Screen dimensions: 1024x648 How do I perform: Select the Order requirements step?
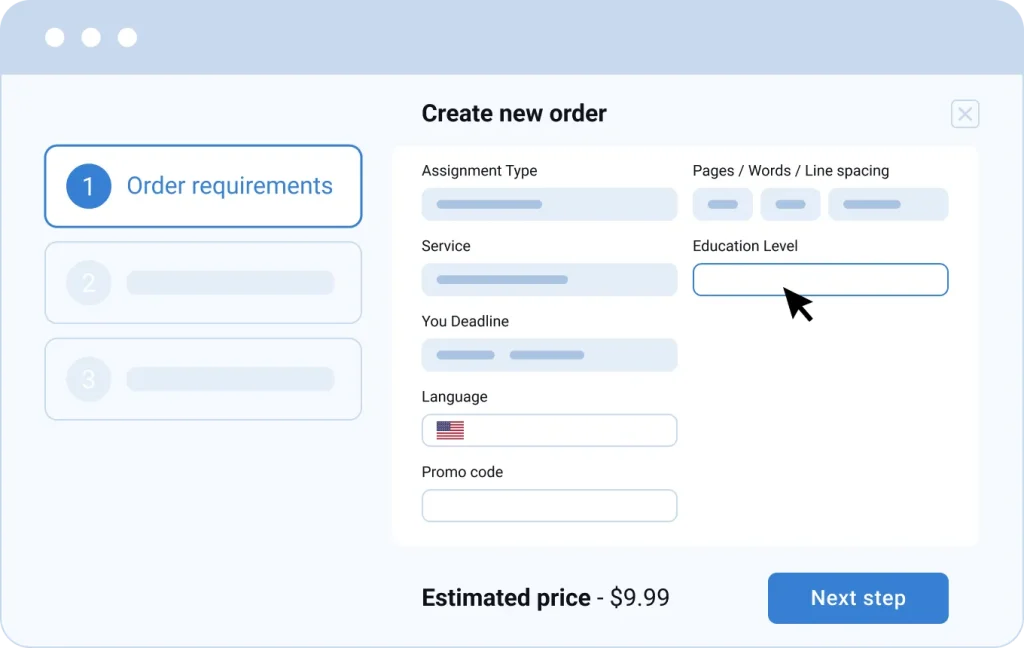coord(203,186)
